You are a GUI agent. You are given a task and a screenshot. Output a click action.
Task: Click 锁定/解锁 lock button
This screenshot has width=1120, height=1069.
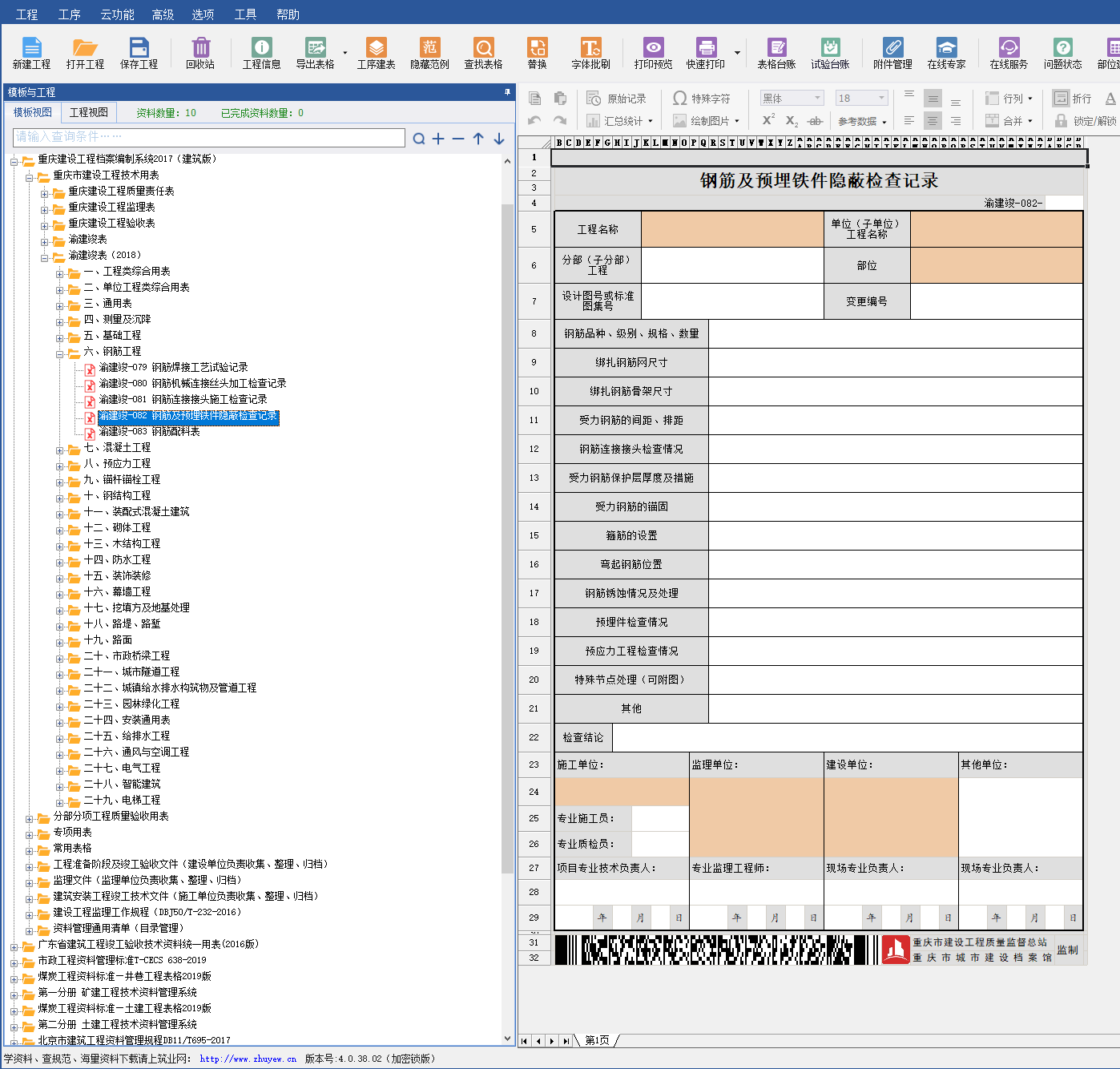(1086, 121)
